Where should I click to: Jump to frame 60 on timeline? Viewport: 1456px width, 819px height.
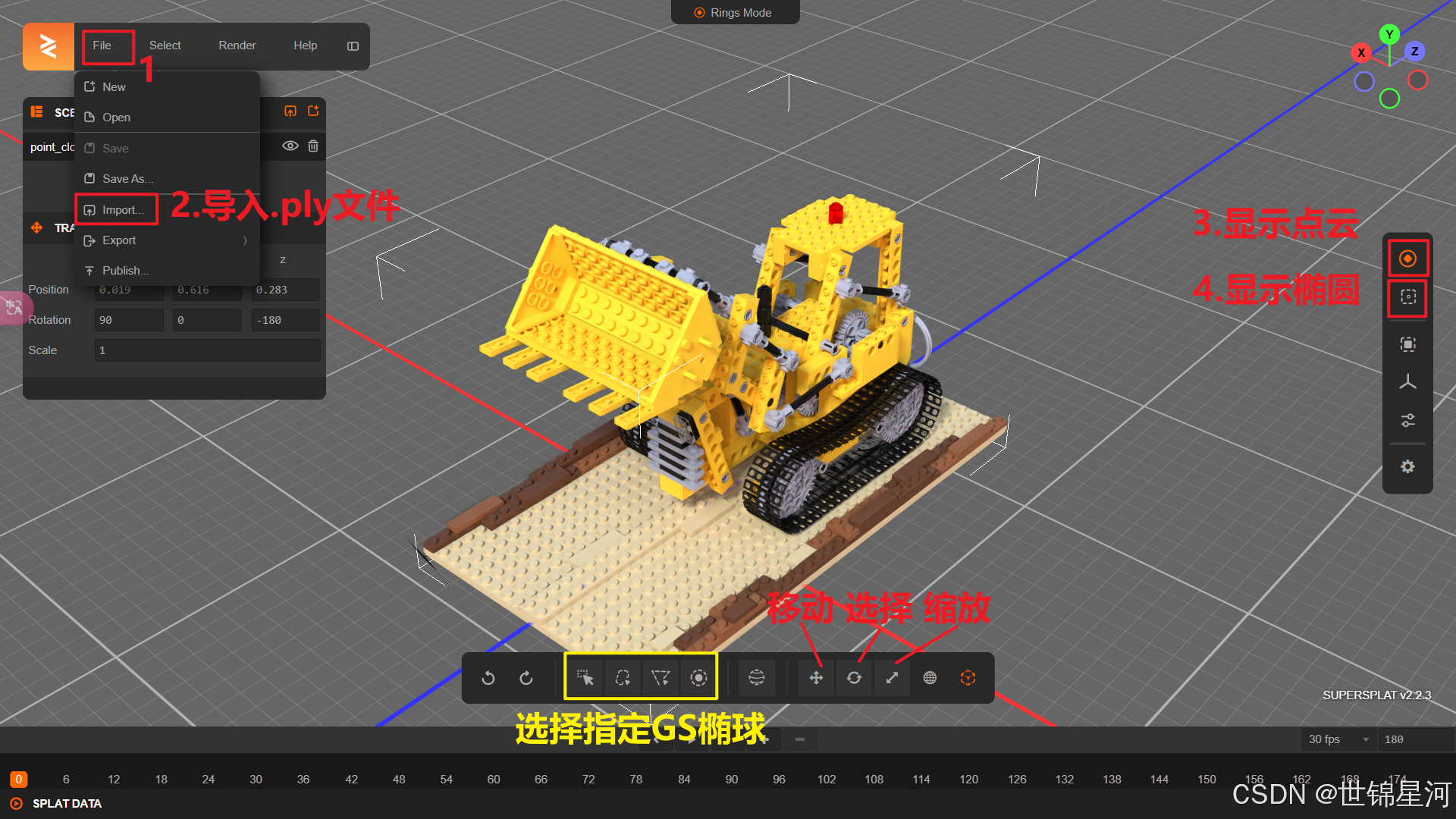pos(494,780)
